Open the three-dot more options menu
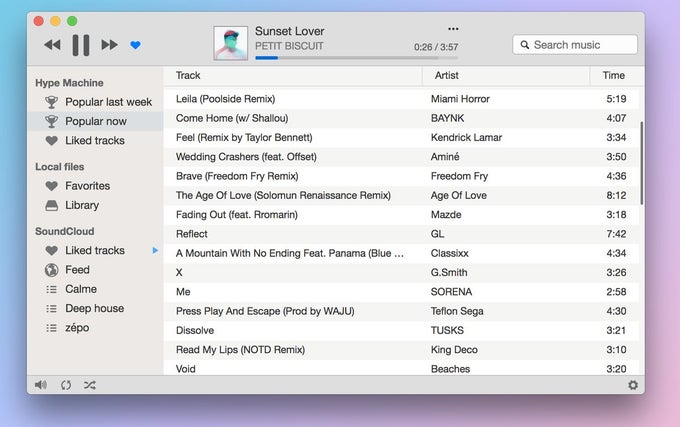This screenshot has height=427, width=680. coord(453,29)
